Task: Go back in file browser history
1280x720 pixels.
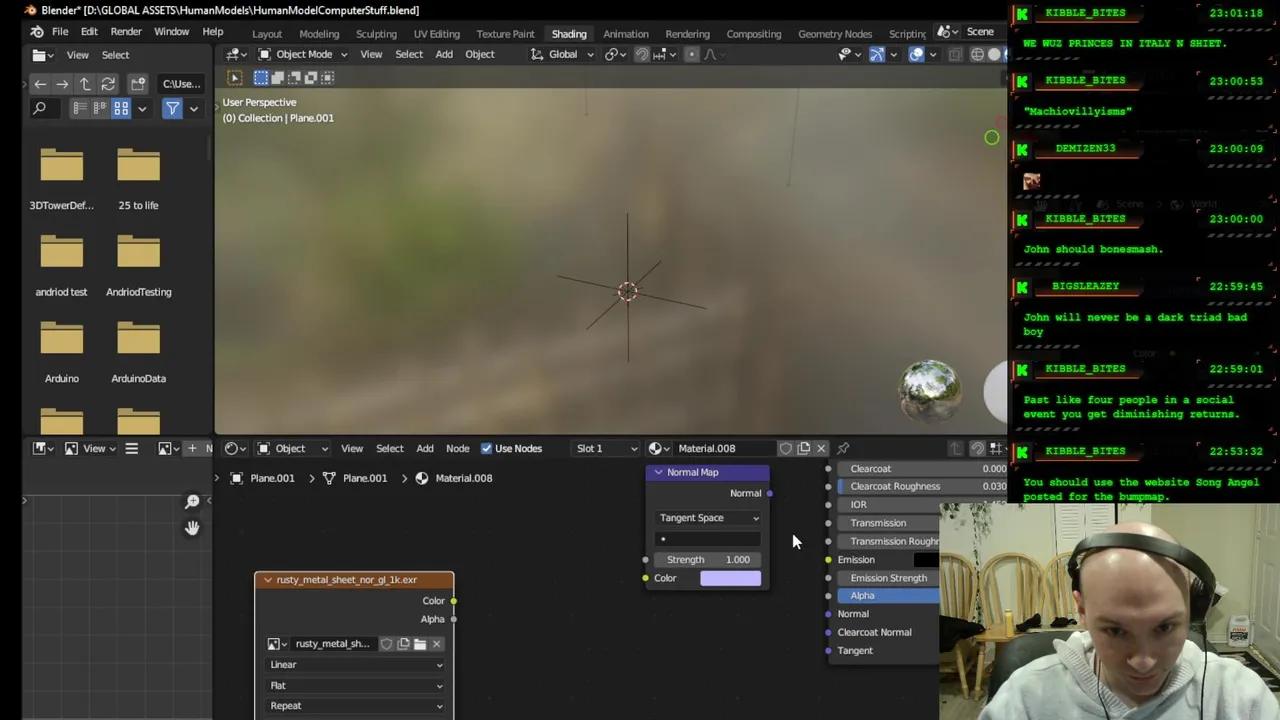Action: 40,84
